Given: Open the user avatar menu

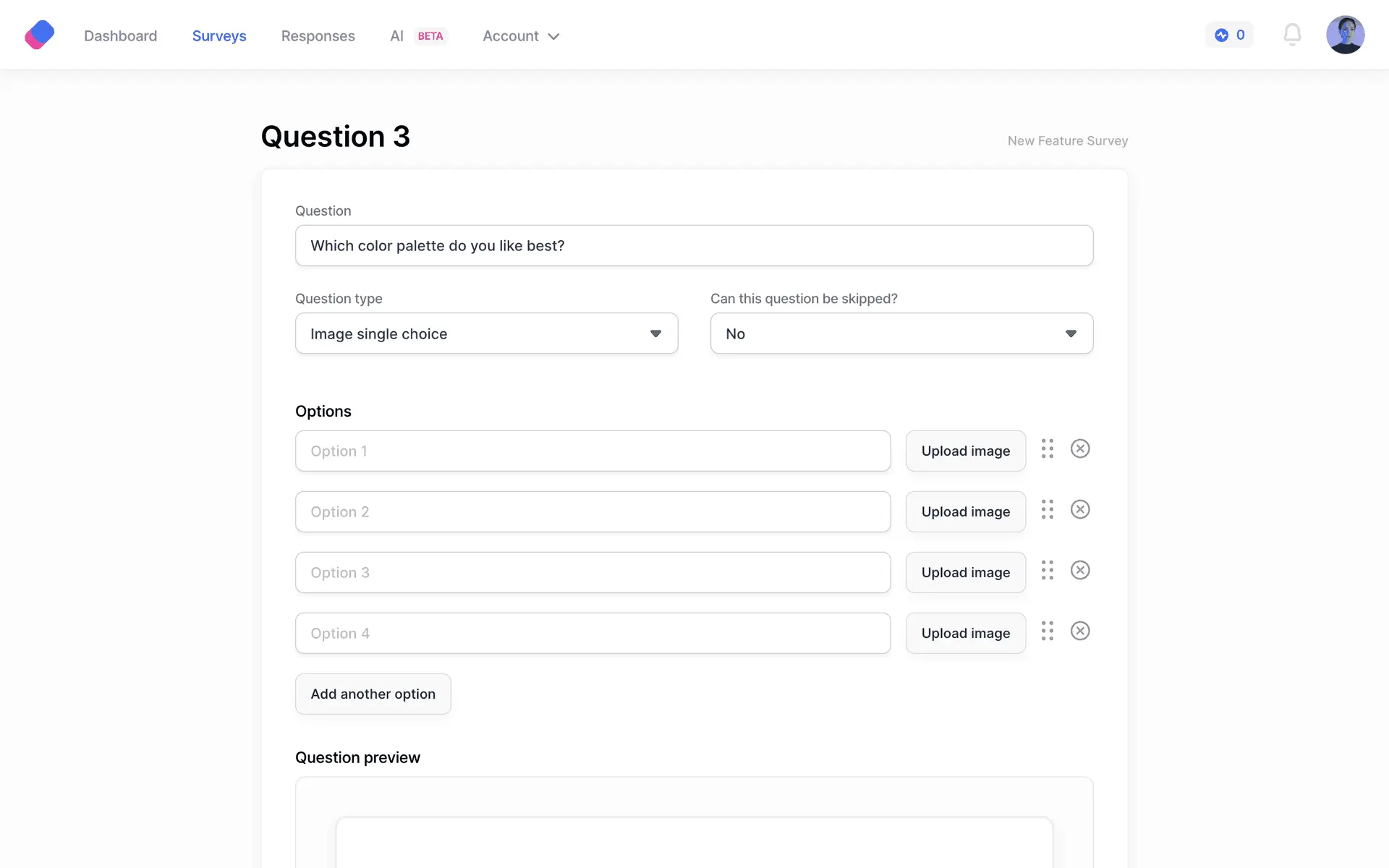Looking at the screenshot, I should coord(1345,35).
